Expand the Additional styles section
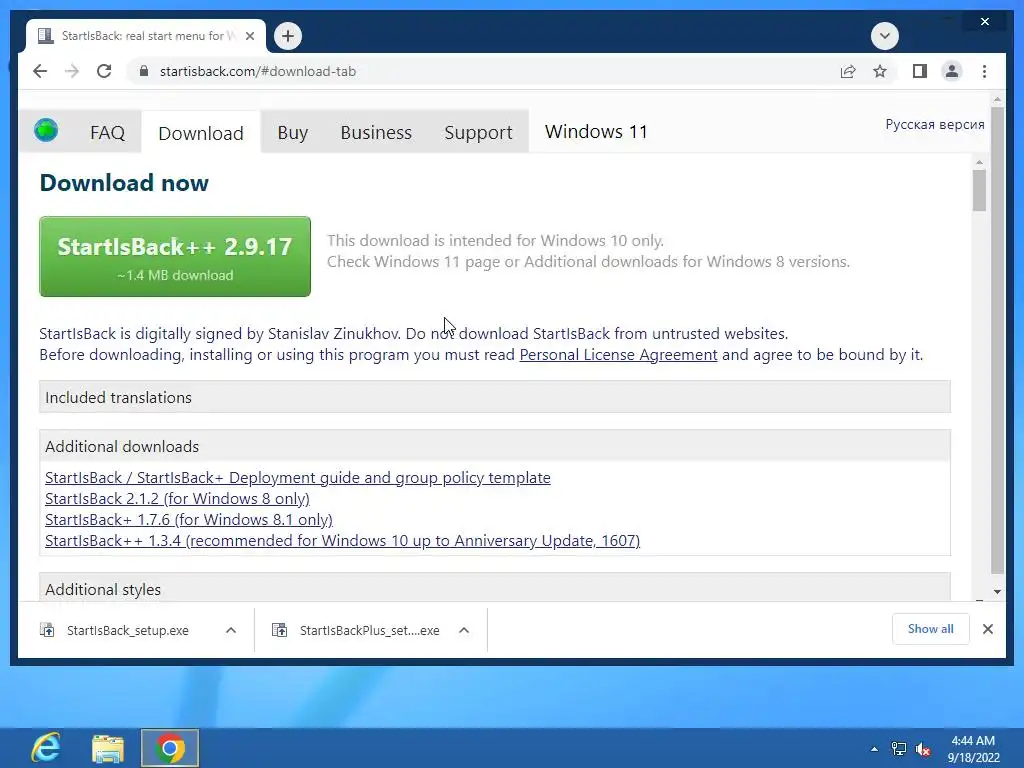The height and width of the screenshot is (768, 1024). [x=494, y=588]
